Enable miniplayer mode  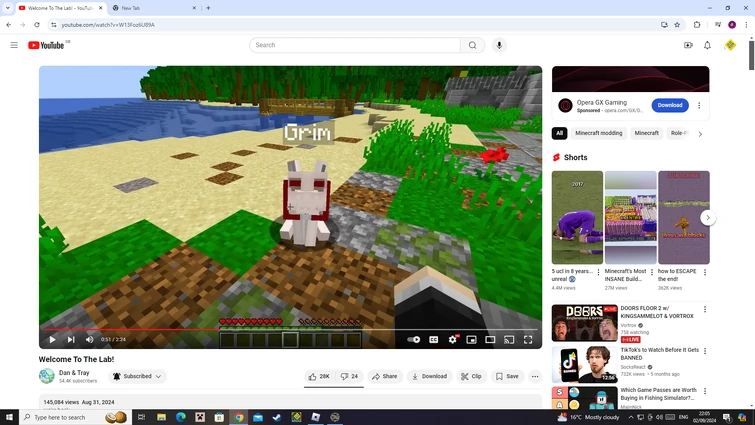[x=471, y=339]
